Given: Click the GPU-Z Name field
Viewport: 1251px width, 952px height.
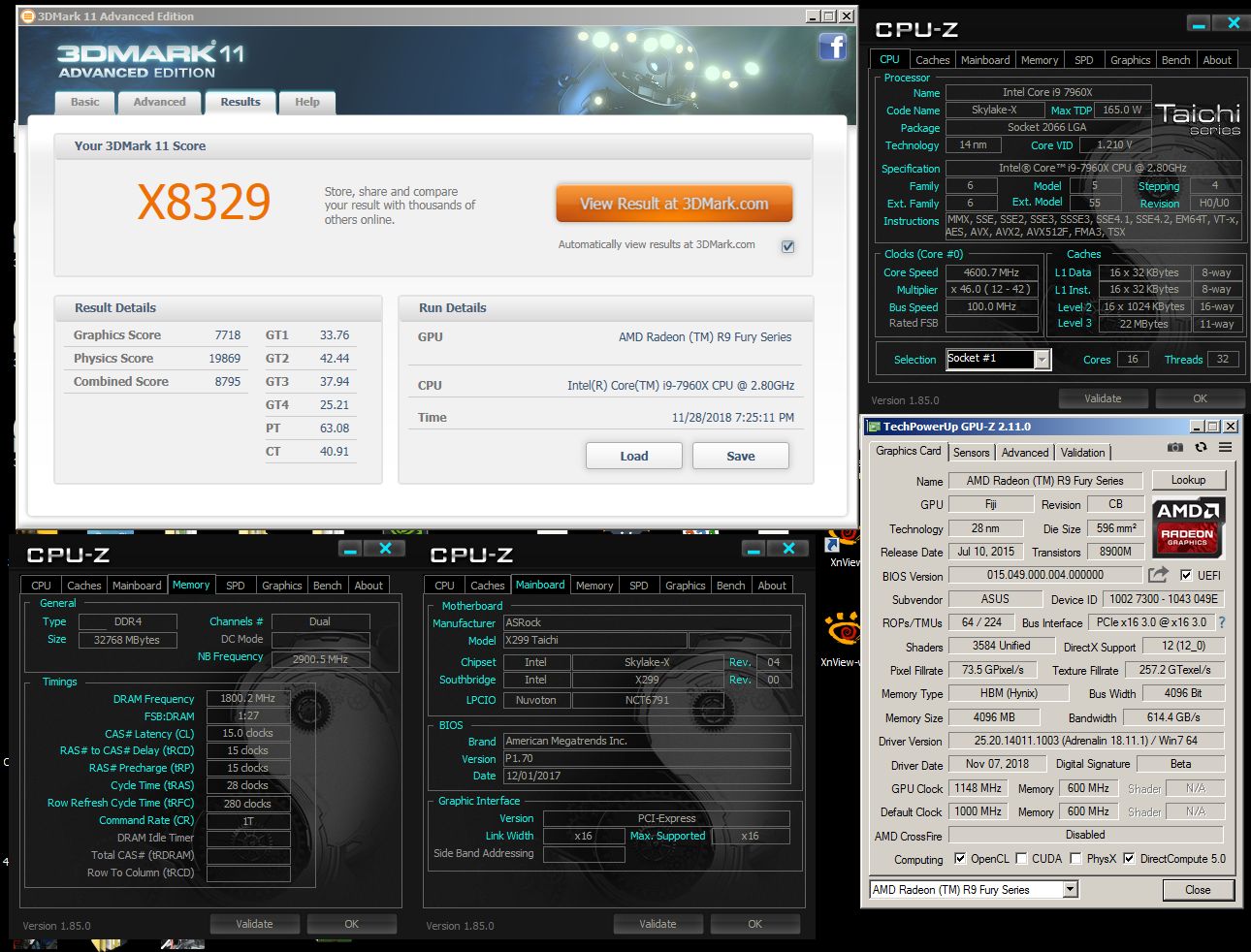Looking at the screenshot, I should 1044,481.
